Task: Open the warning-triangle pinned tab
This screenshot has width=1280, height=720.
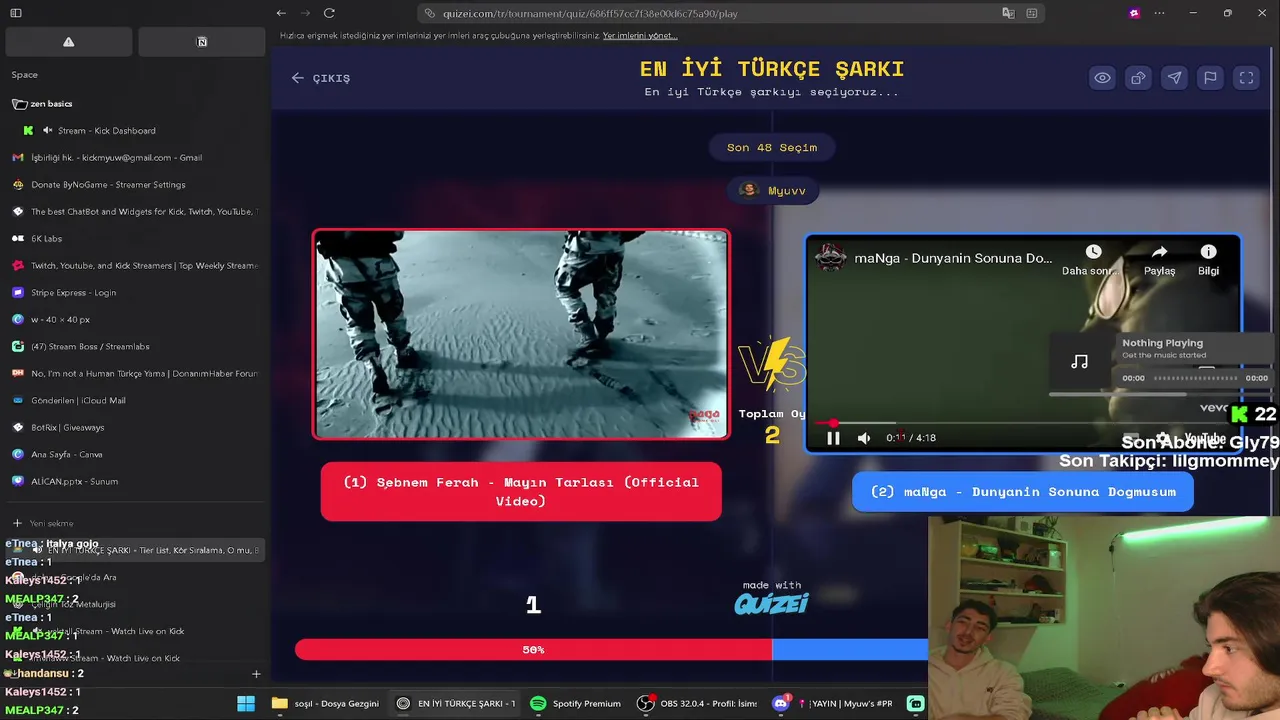Action: point(69,42)
